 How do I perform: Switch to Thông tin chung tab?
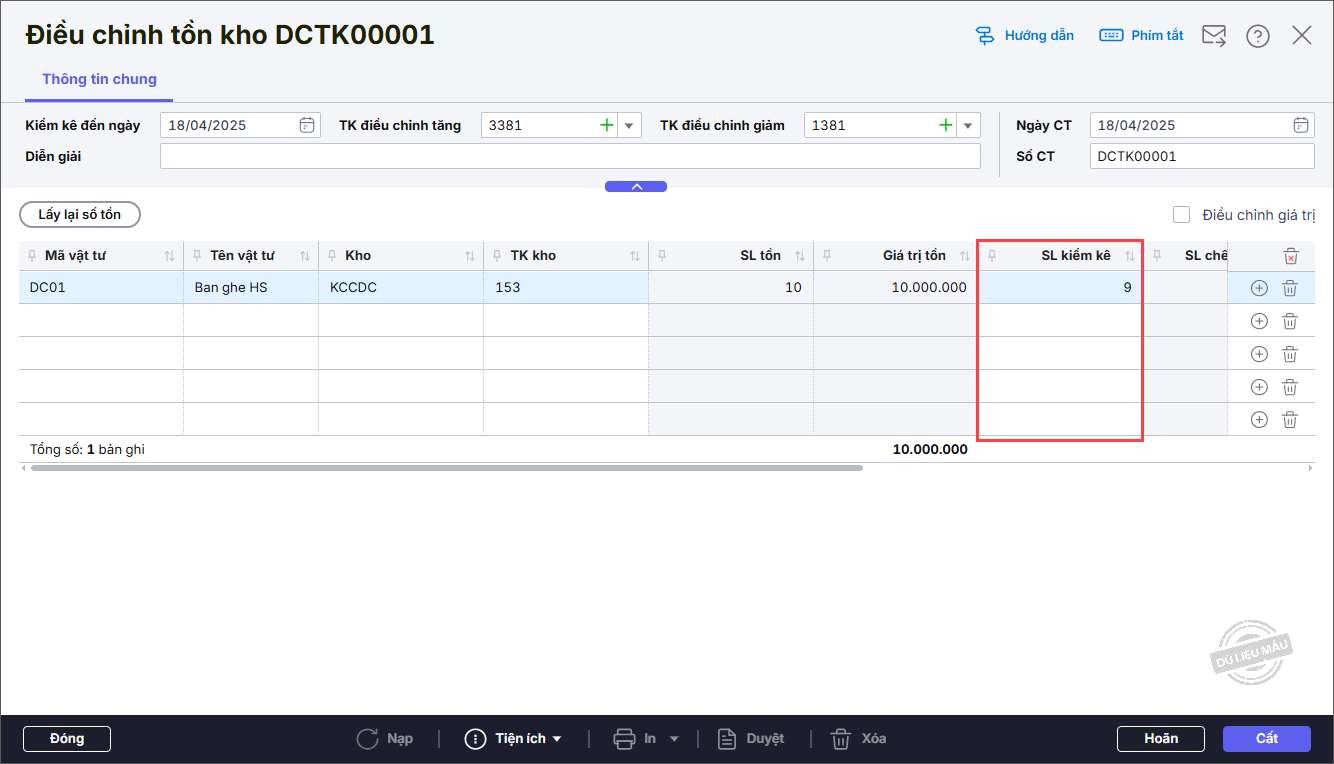[99, 80]
